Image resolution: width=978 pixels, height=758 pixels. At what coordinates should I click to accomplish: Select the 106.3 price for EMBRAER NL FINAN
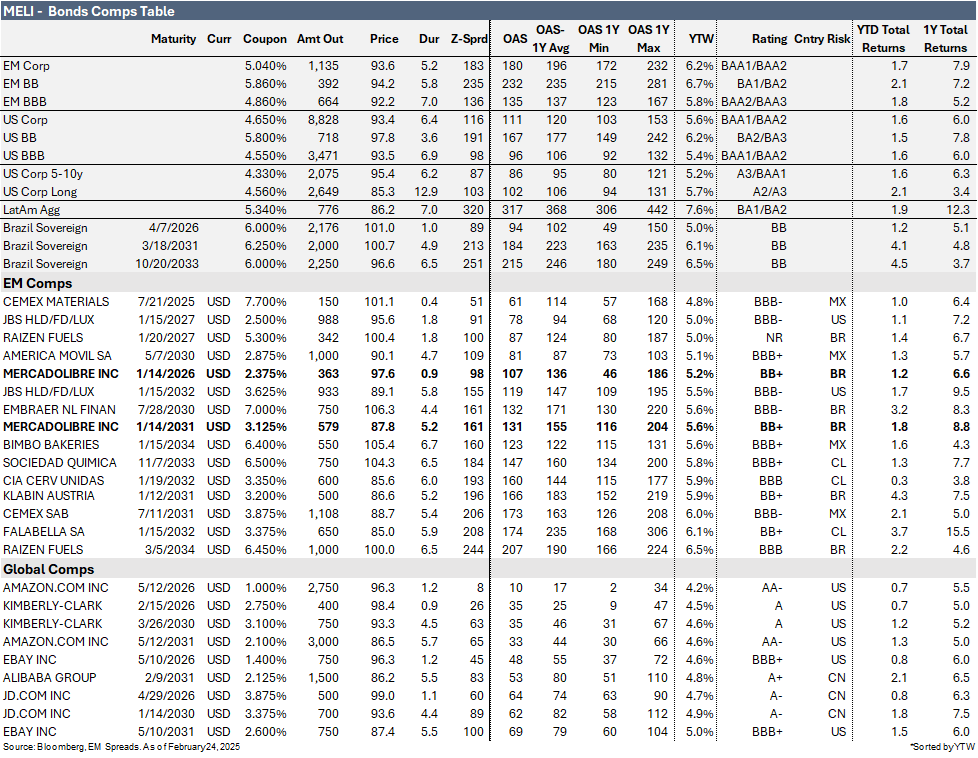379,409
